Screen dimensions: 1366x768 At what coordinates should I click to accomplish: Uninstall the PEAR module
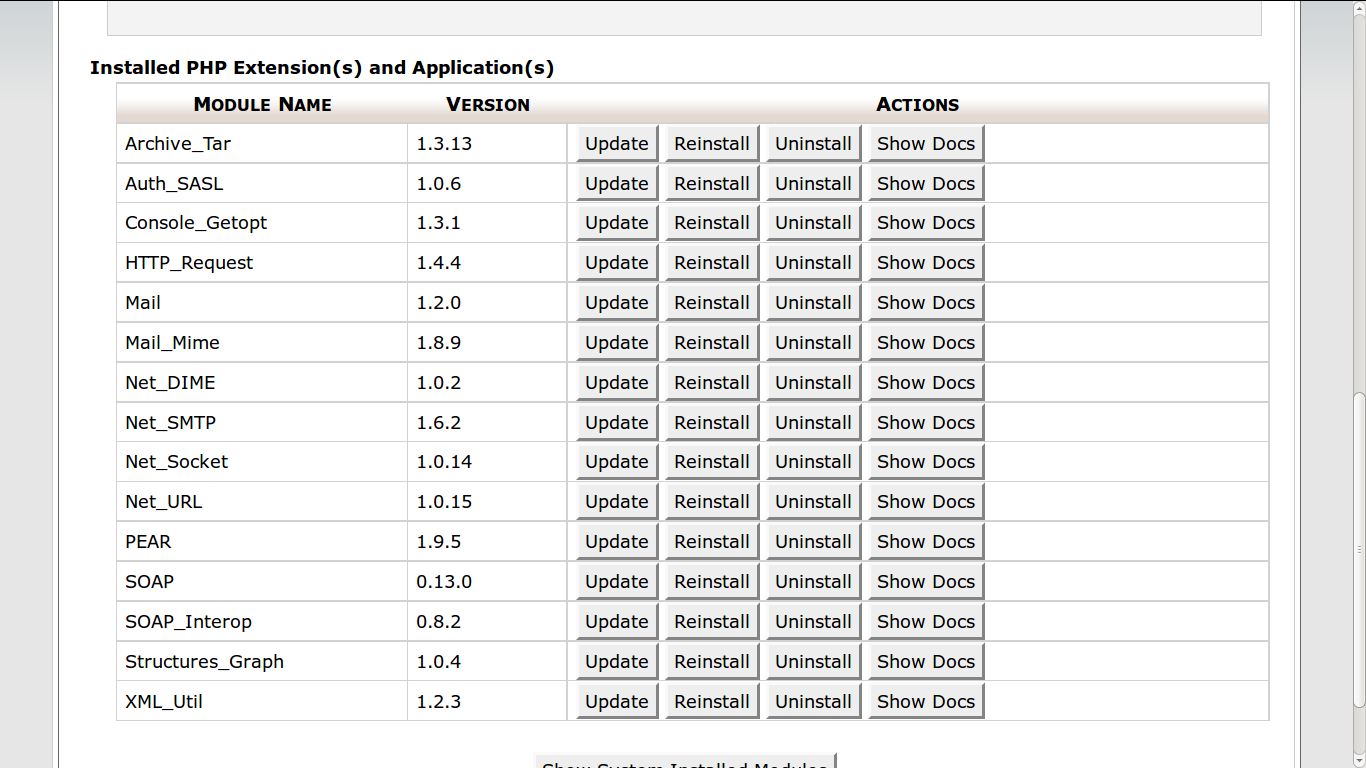point(813,542)
